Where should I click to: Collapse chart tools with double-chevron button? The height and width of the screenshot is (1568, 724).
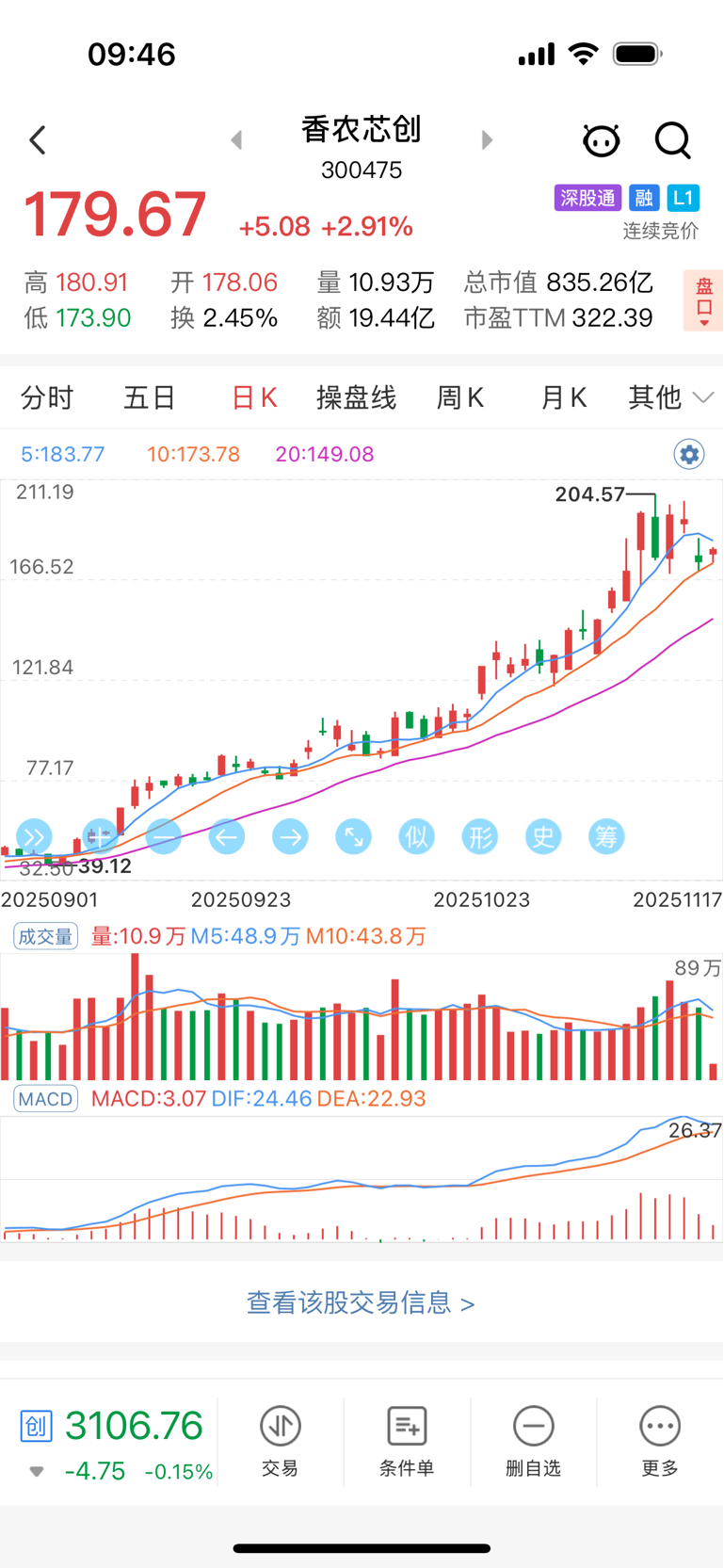click(34, 836)
